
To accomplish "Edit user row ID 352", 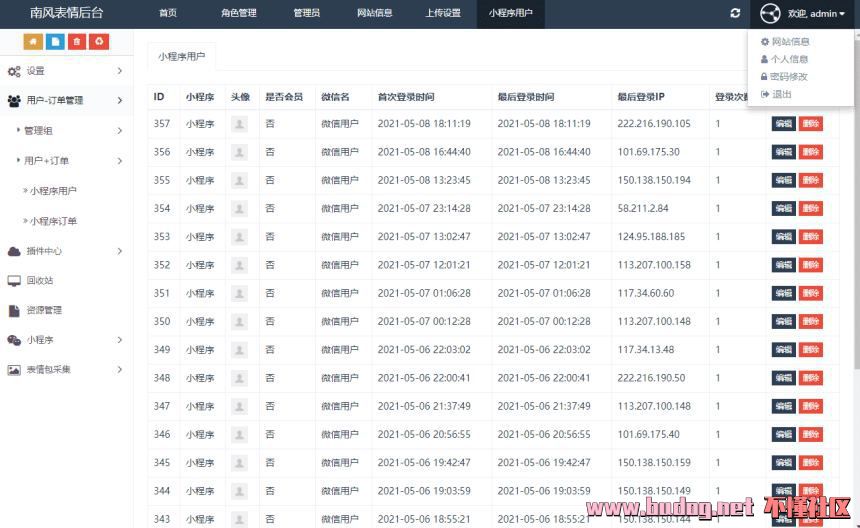I will [x=783, y=265].
